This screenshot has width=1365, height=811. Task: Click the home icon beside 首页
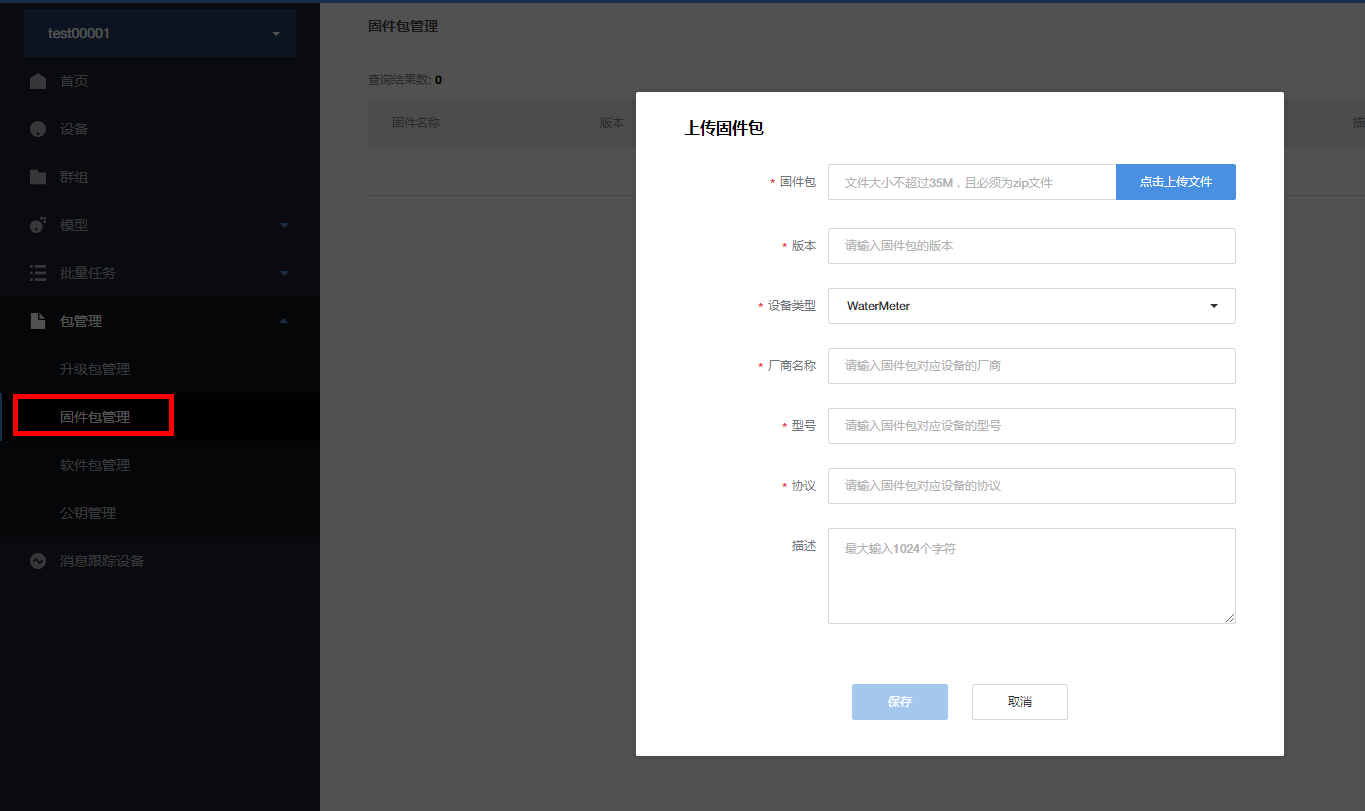coord(38,81)
